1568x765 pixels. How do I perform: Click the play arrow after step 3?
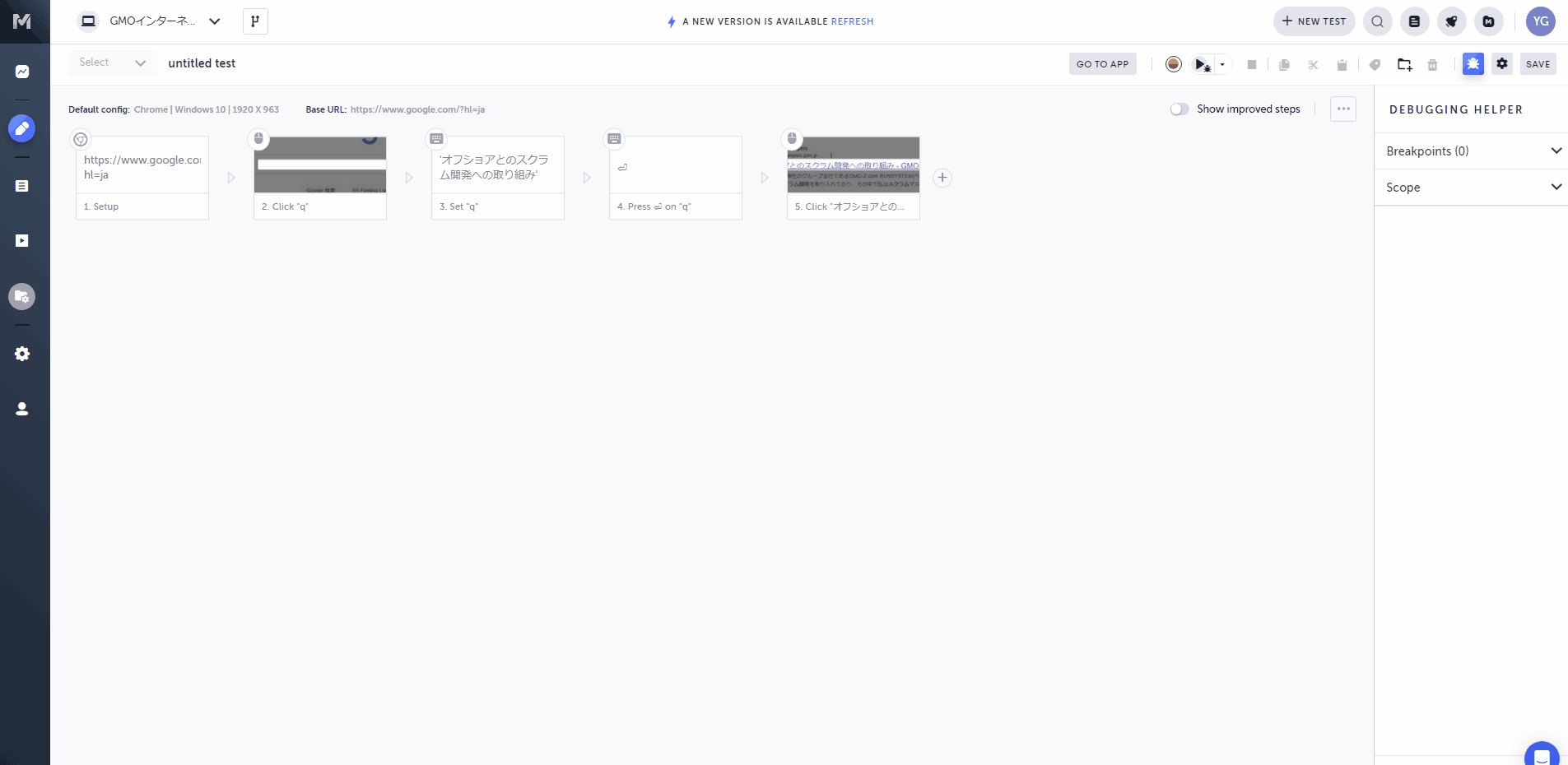click(x=587, y=178)
